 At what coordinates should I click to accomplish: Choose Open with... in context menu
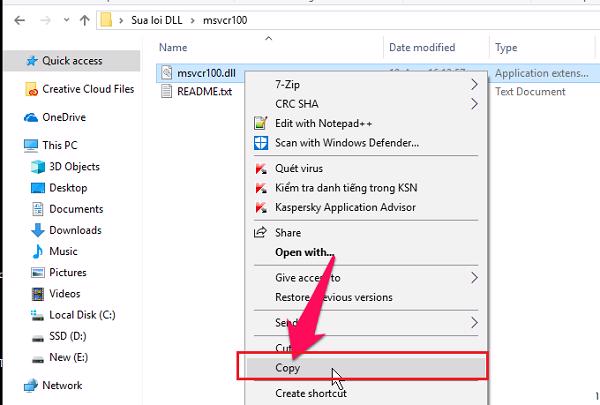pyautogui.click(x=304, y=252)
